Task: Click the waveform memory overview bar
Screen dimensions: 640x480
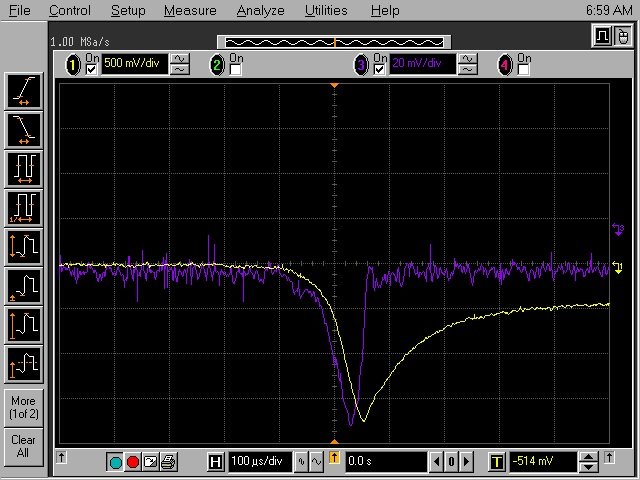Action: (334, 42)
